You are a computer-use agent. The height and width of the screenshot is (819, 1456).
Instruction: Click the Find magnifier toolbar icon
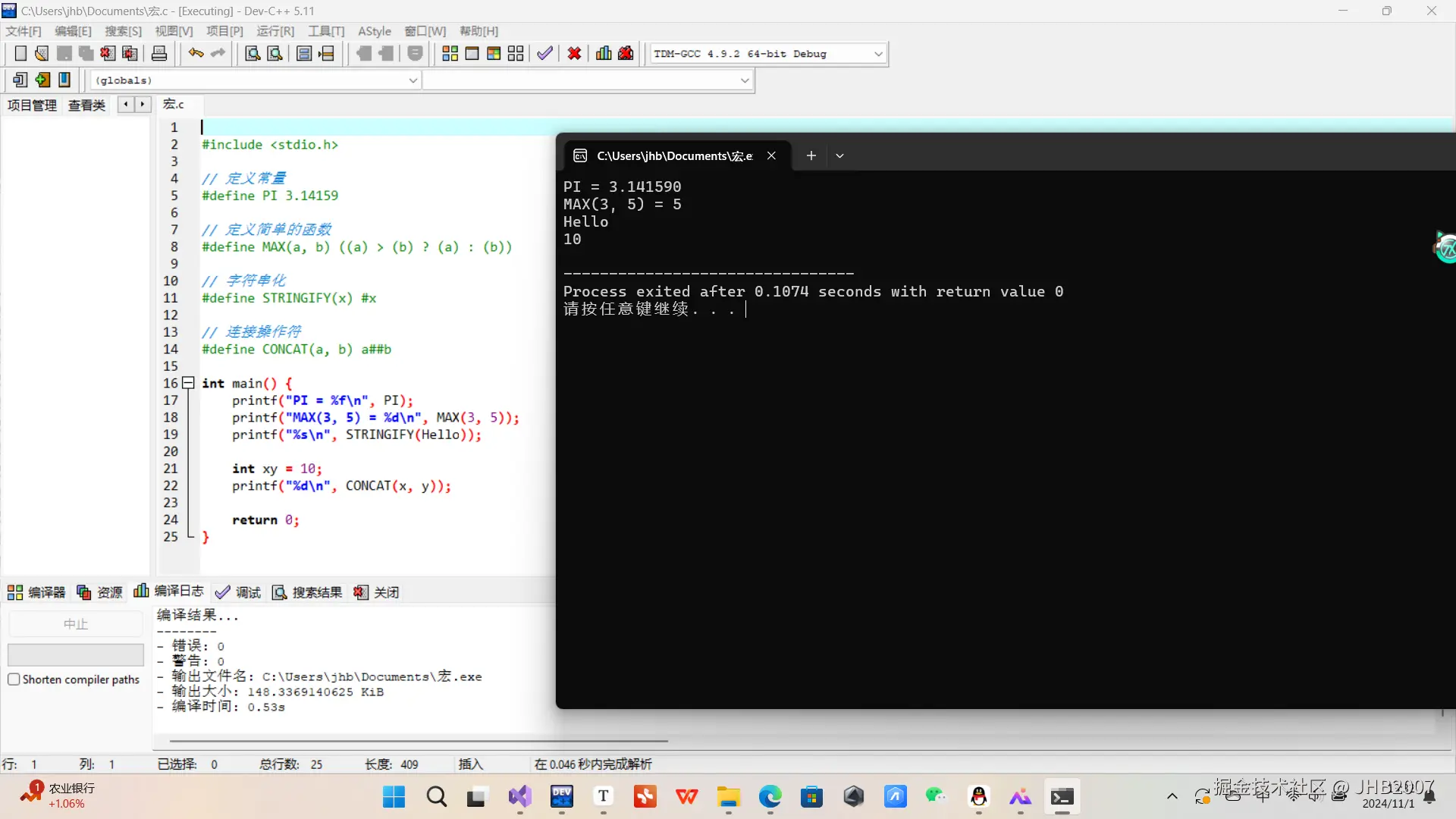253,54
